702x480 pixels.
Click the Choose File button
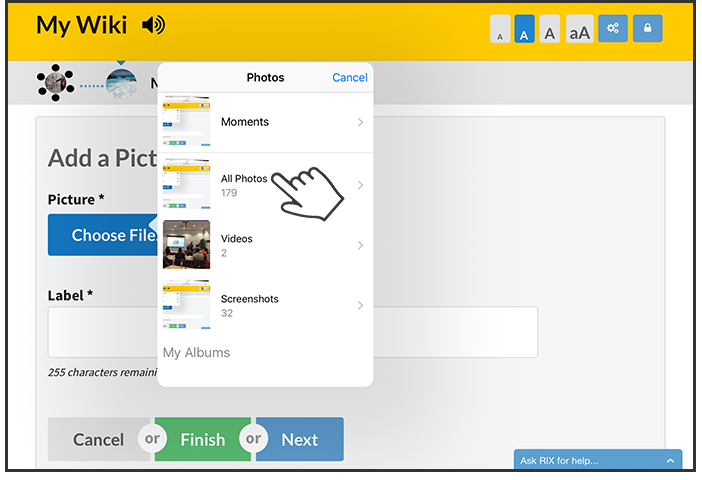click(103, 235)
